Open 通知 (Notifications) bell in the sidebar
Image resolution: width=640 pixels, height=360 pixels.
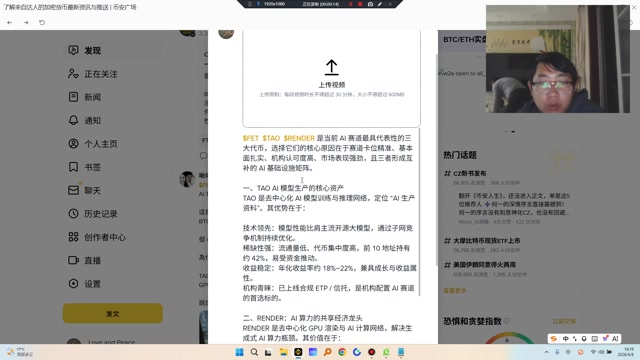pyautogui.click(x=84, y=120)
